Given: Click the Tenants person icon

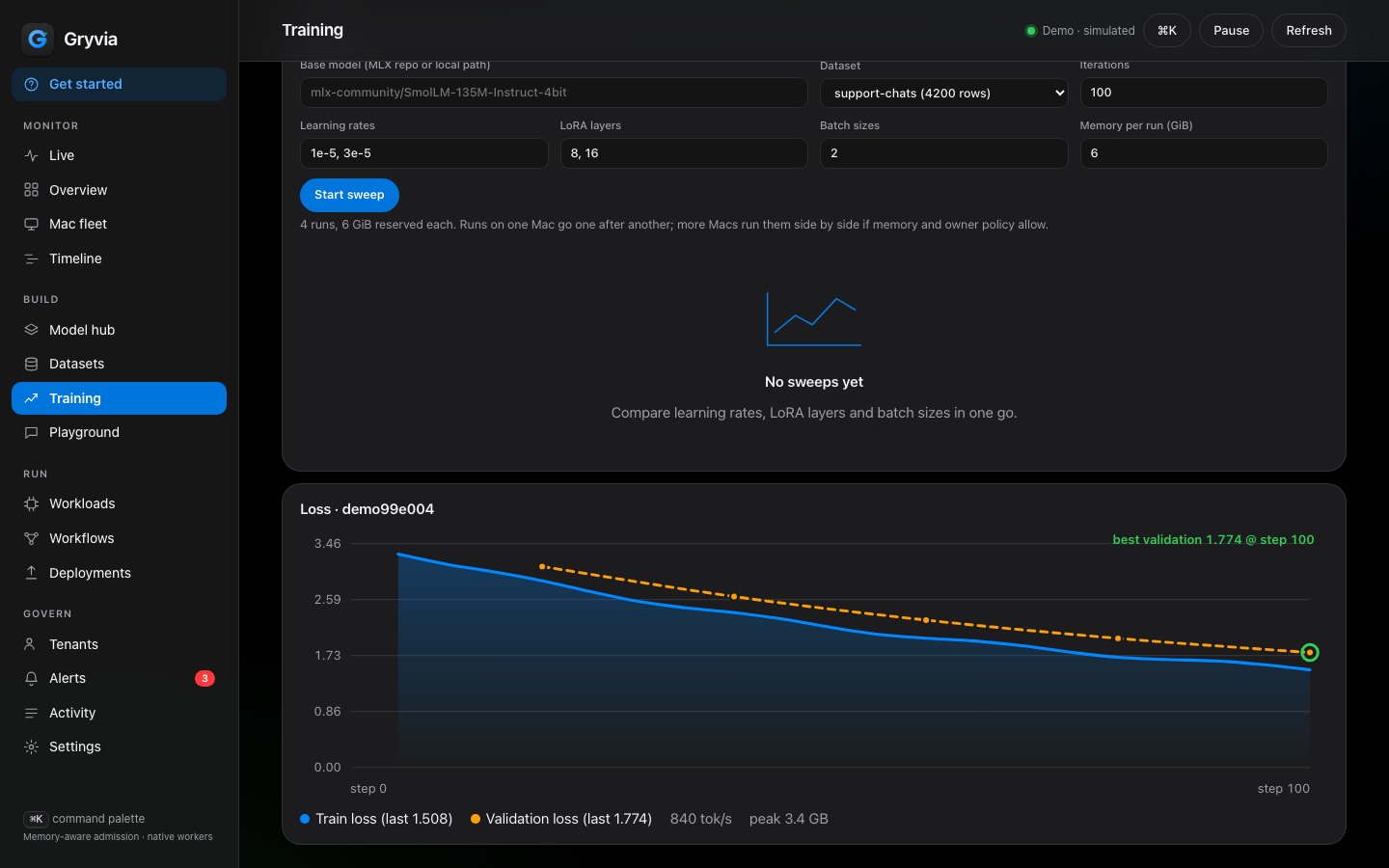Looking at the screenshot, I should click(x=31, y=644).
